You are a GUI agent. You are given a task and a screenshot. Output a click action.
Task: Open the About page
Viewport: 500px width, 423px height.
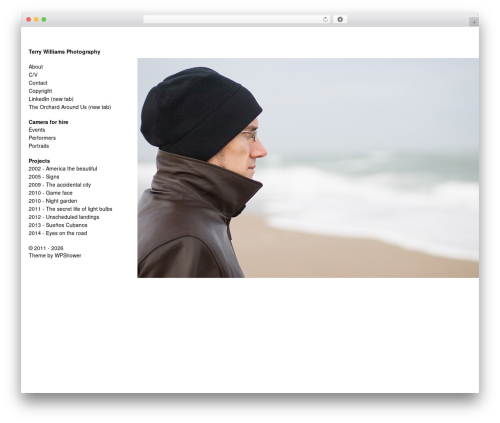pos(36,67)
